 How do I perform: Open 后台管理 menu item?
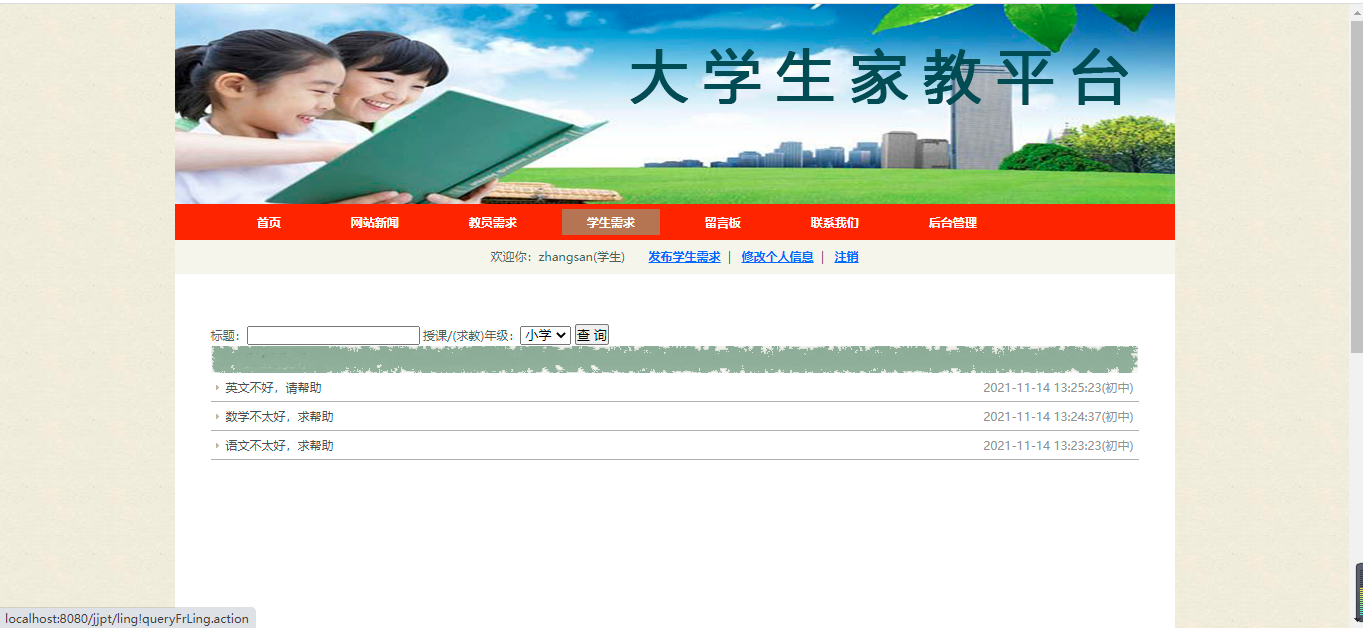953,223
